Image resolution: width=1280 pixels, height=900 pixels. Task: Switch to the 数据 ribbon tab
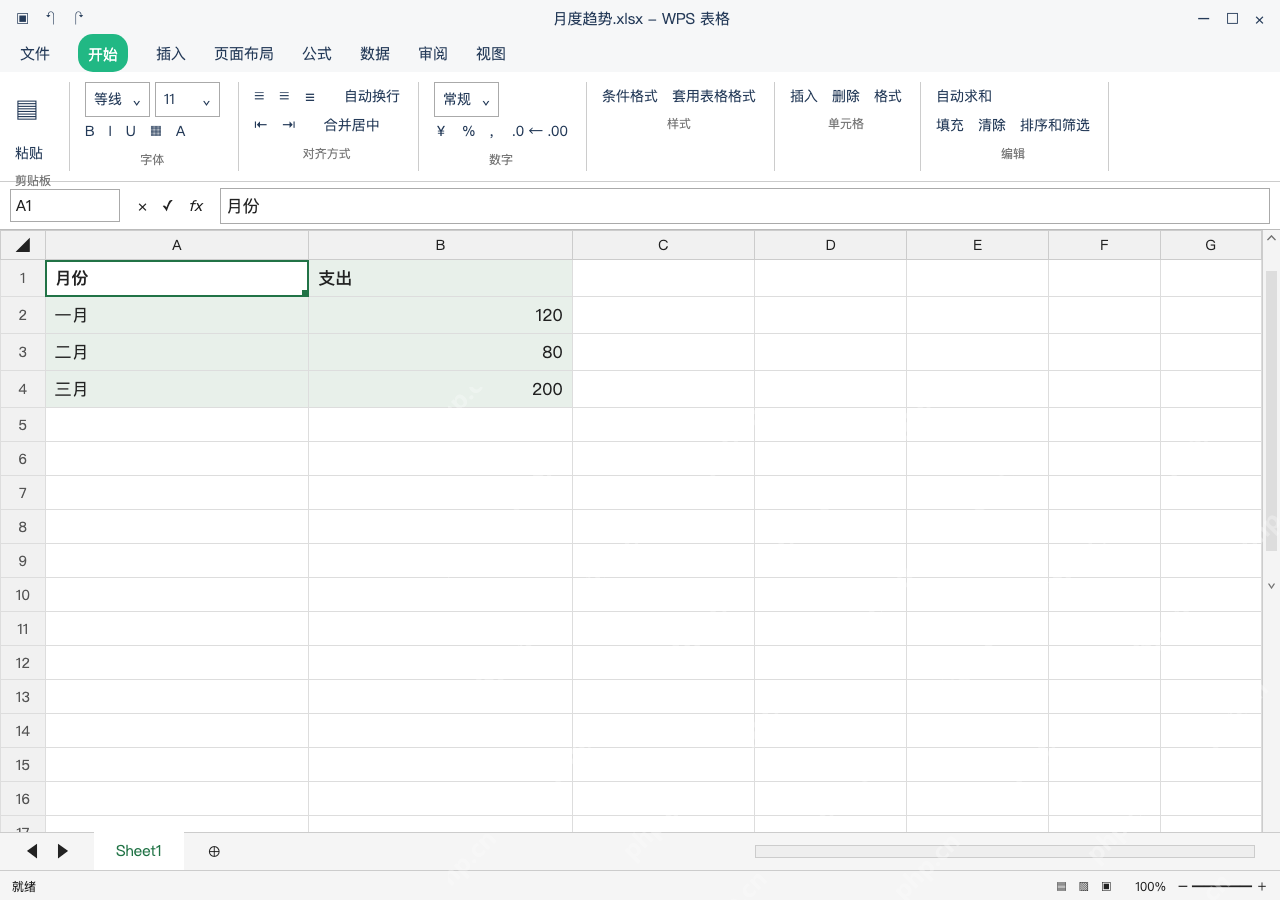(375, 54)
